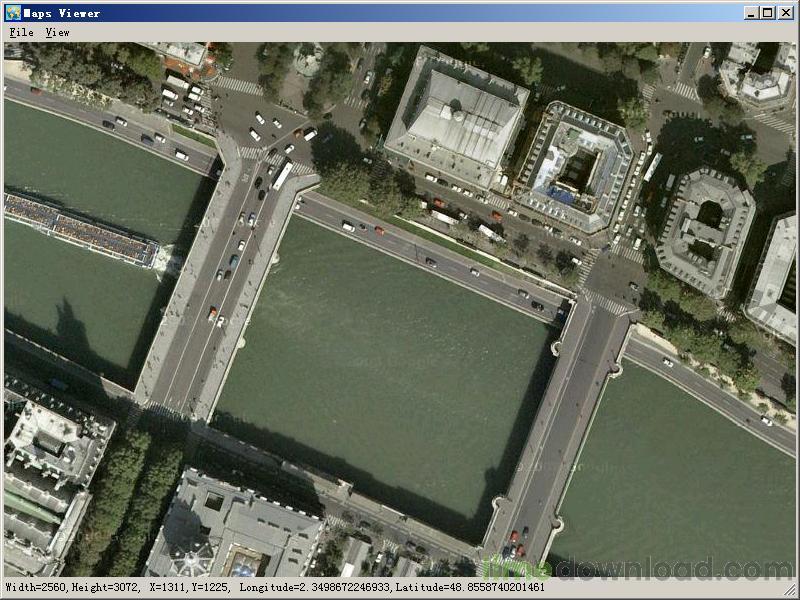This screenshot has width=800, height=600.
Task: Click a red car on the lower right bridge
Action: coord(515,535)
